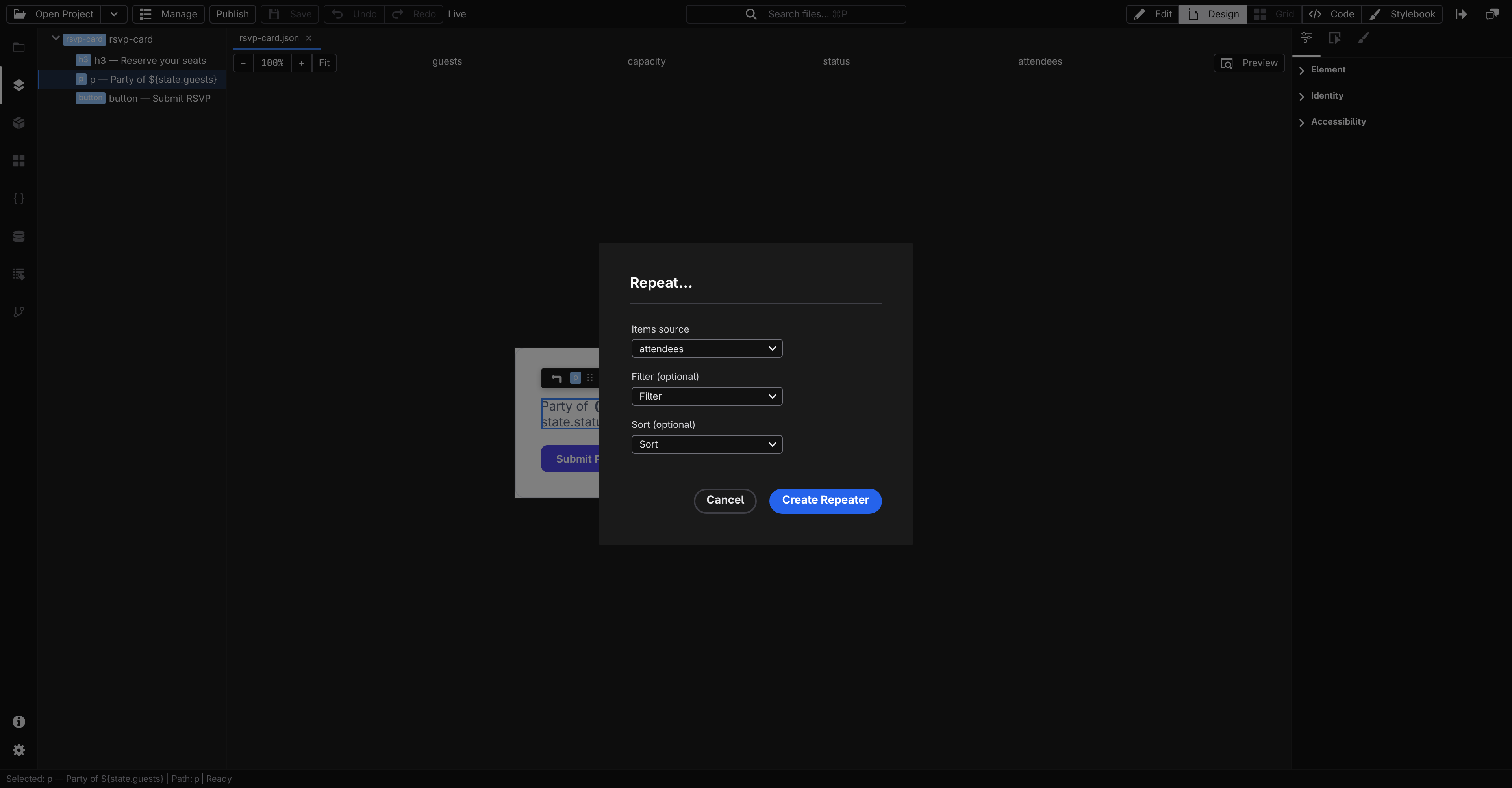Click the exit arrow icon in top bar

tap(1462, 14)
